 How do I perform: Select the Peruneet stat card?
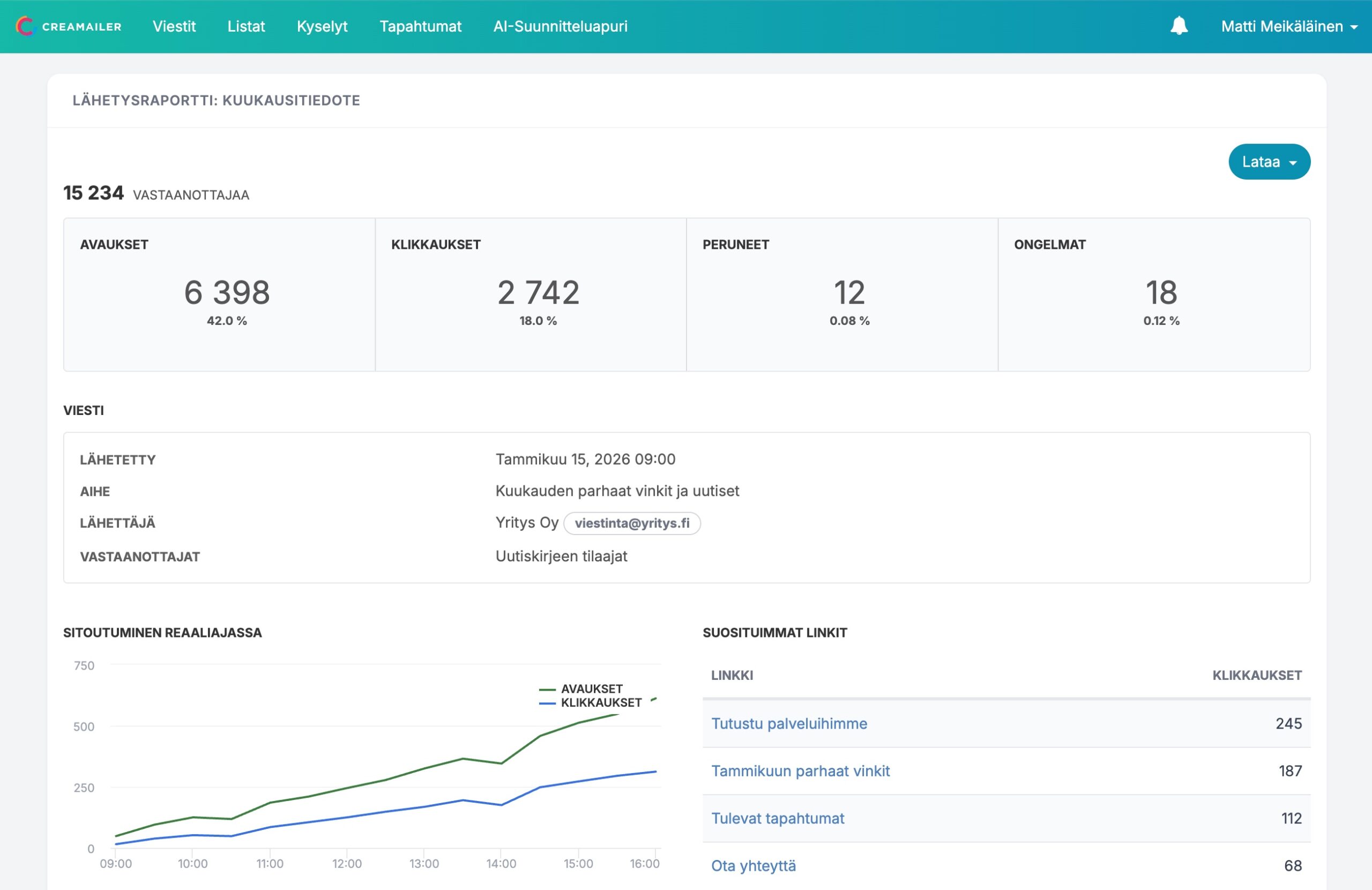point(841,295)
